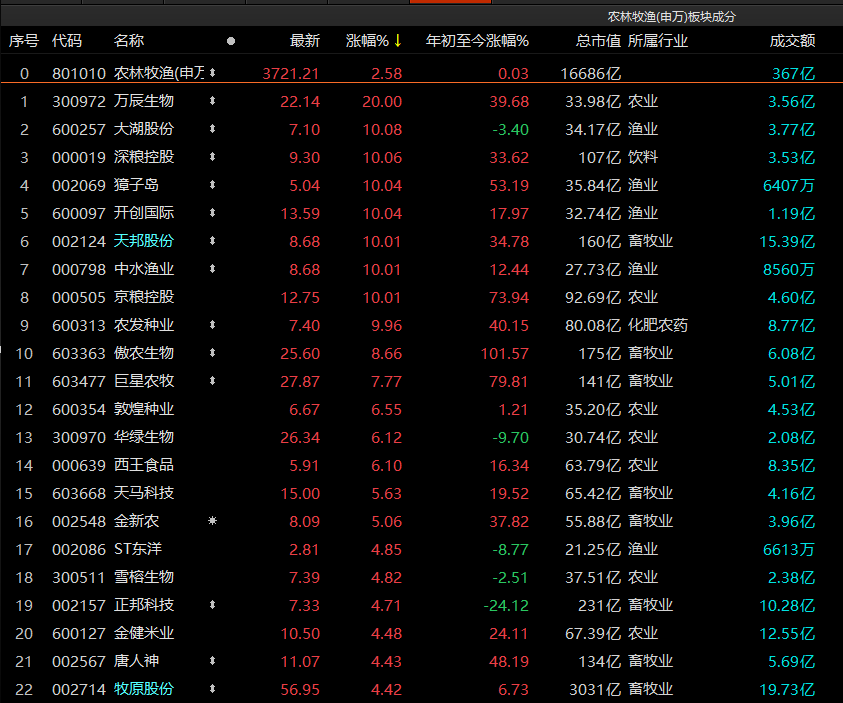The image size is (843, 703).
Task: Click the 名称 column header
Action: (129, 41)
